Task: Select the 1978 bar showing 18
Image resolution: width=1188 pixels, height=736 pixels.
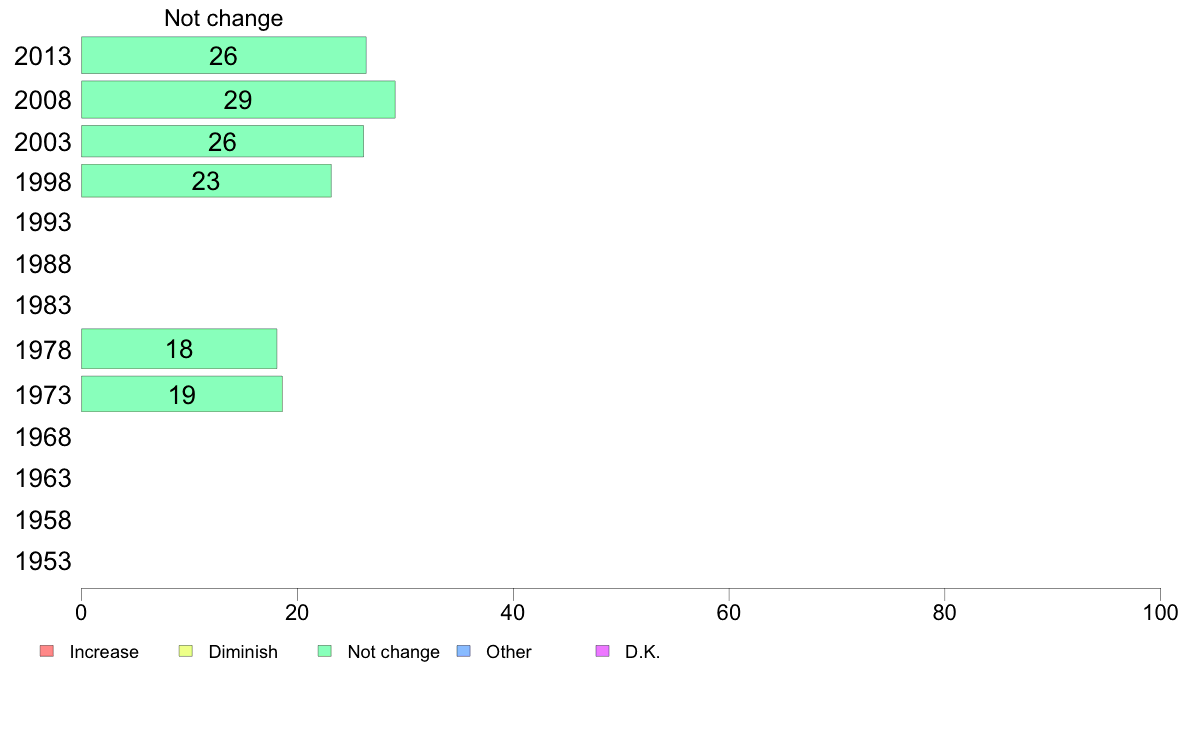Action: tap(179, 349)
